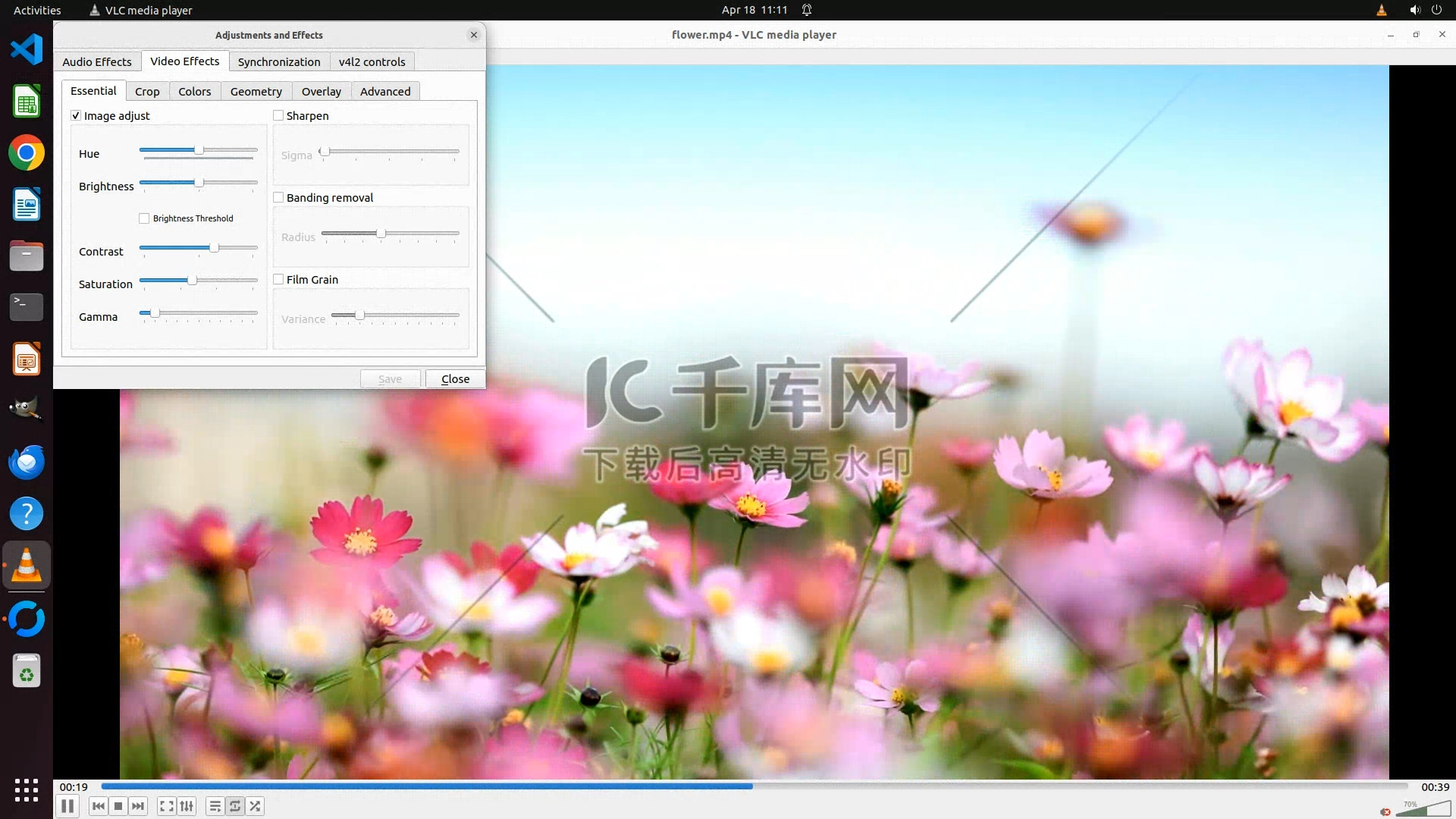Toggle the loop mode button
The width and height of the screenshot is (1456, 819).
click(x=235, y=806)
